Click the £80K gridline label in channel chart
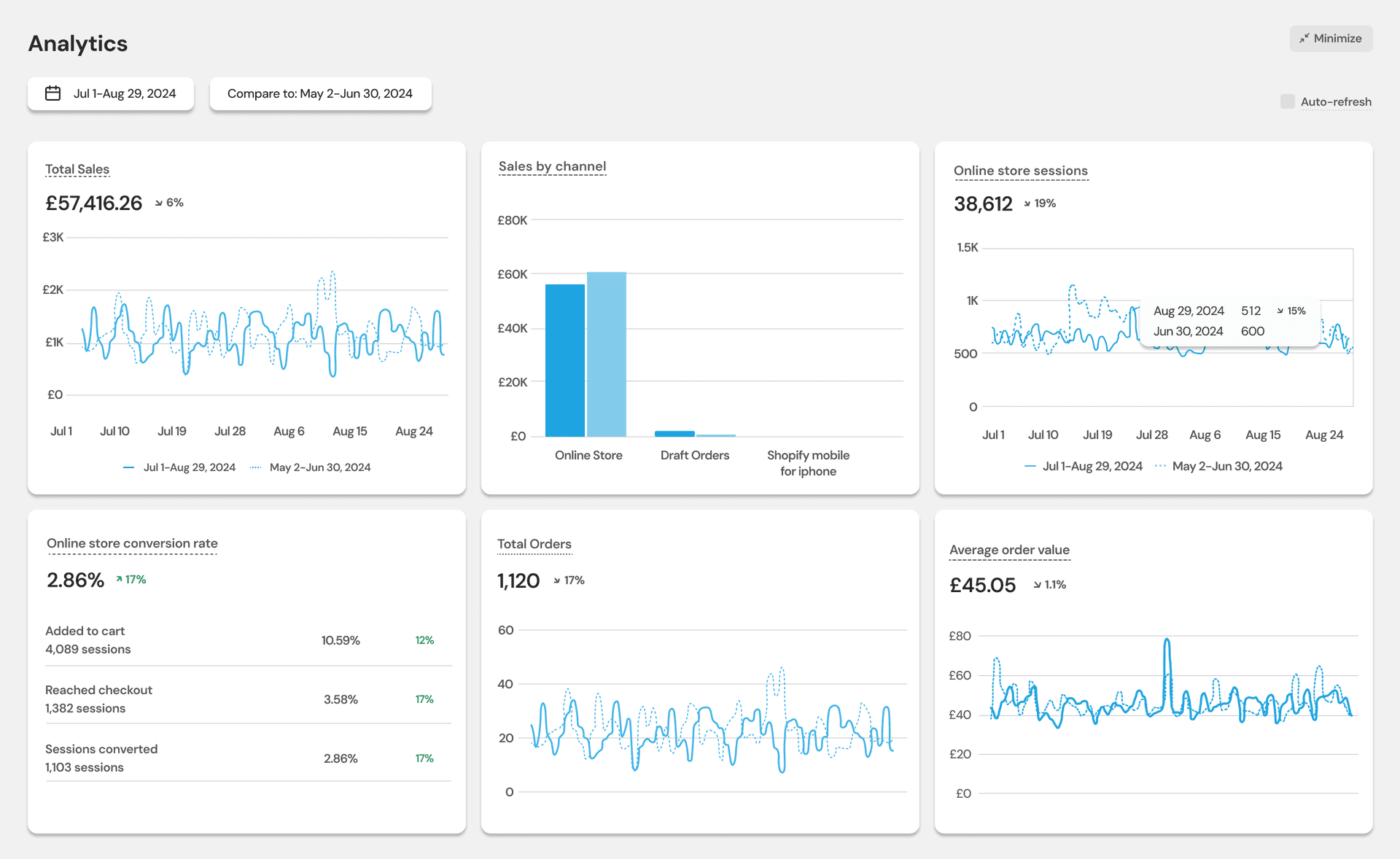Screen dimensions: 1400x859 (512, 220)
